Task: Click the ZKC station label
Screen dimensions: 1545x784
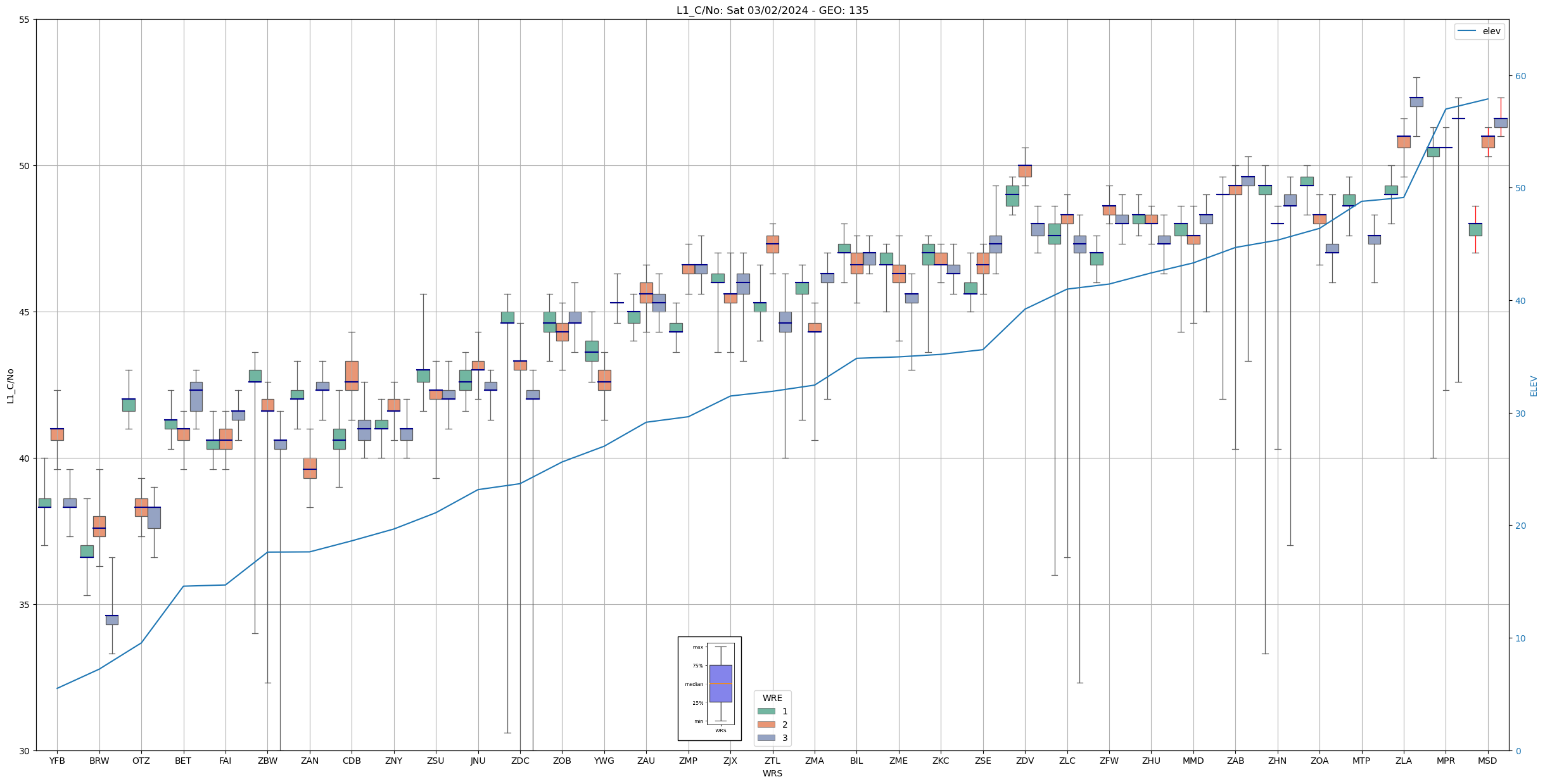Action: 941,761
